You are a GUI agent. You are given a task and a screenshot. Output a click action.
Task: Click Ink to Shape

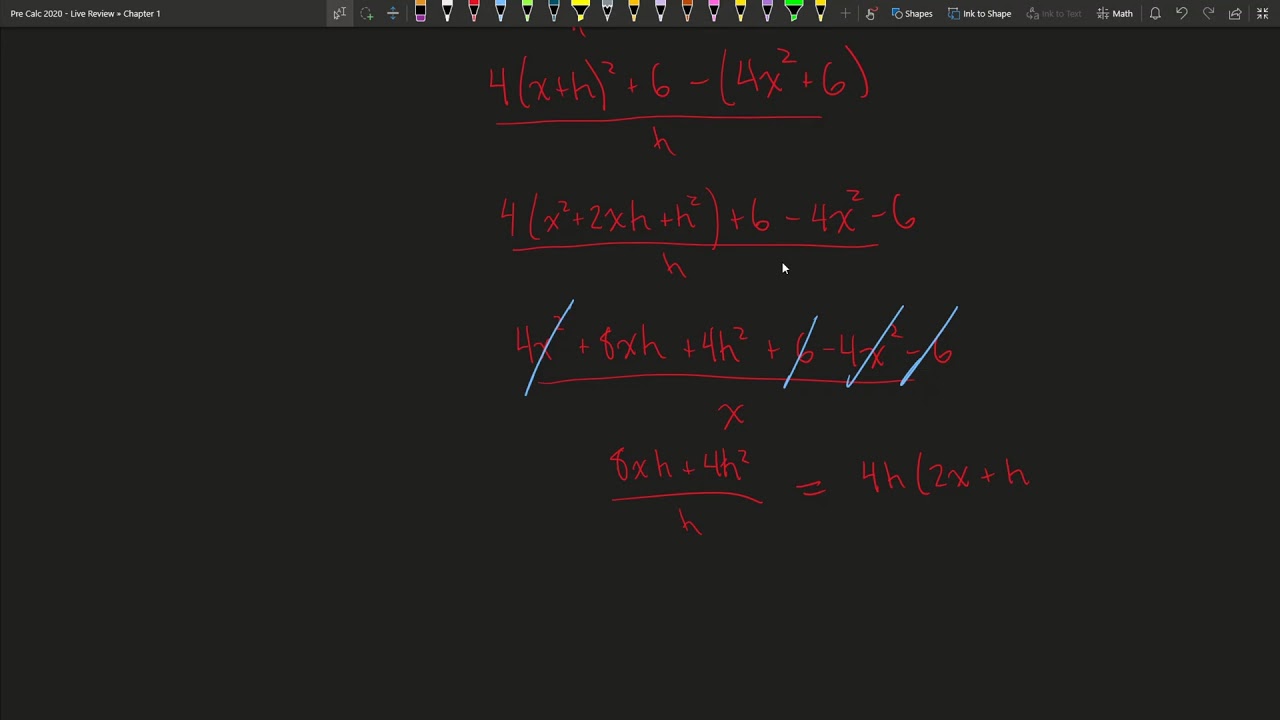point(979,13)
